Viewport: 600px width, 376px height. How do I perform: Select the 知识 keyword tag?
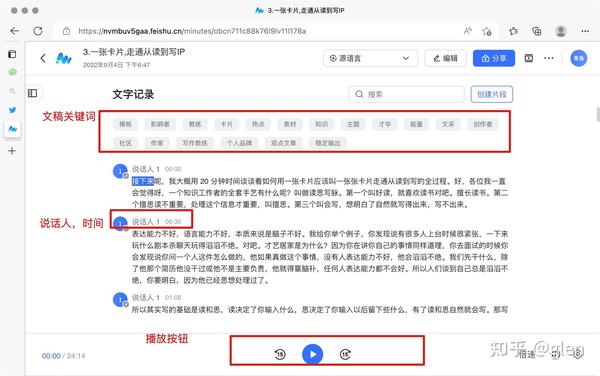point(321,124)
